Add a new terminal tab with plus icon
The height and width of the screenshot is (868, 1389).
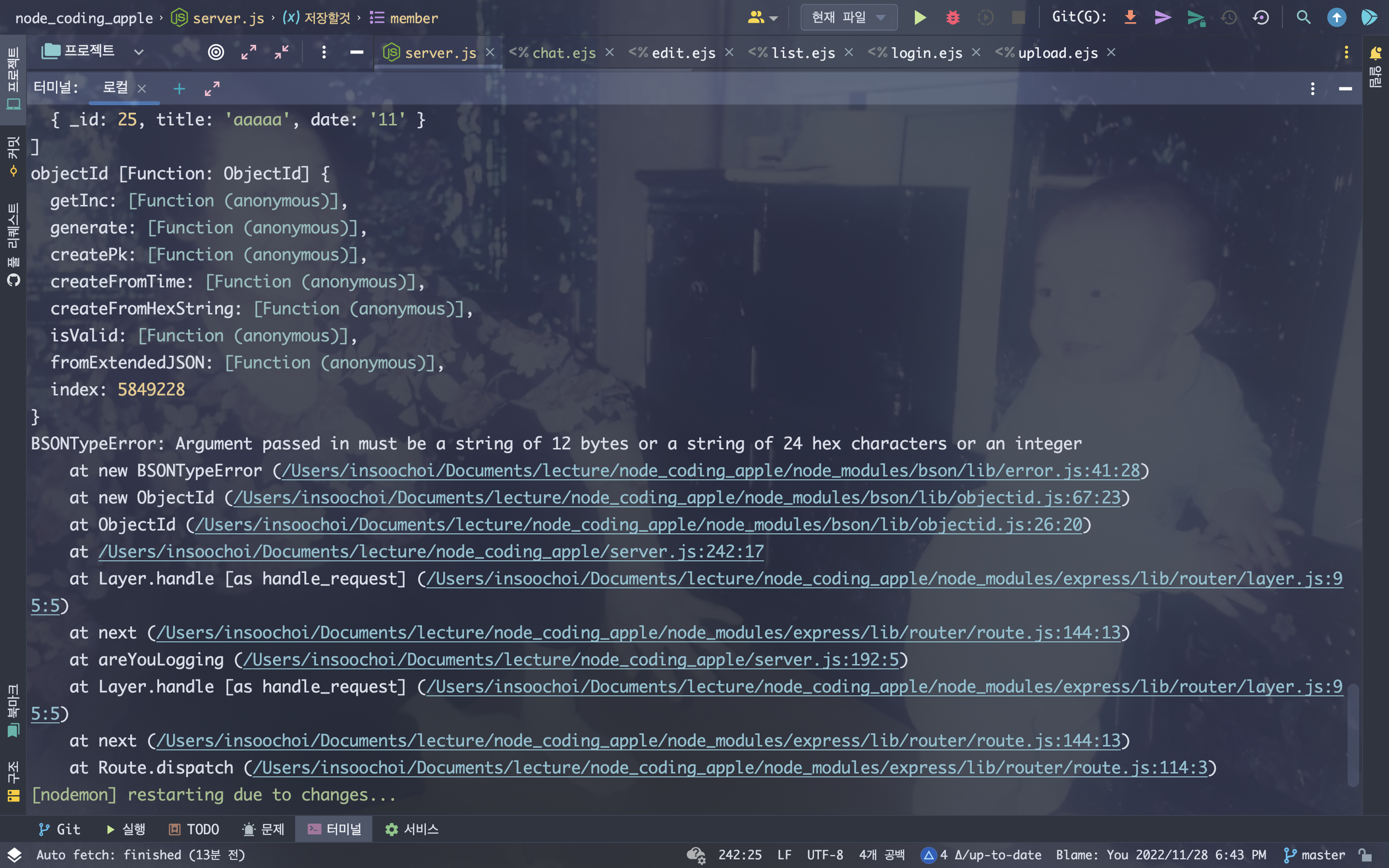(x=179, y=88)
